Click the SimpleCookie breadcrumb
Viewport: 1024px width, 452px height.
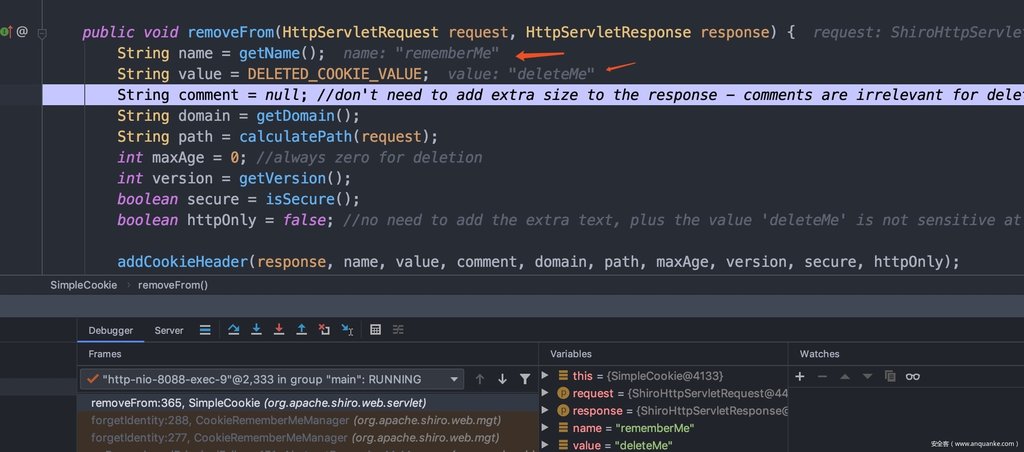[84, 285]
